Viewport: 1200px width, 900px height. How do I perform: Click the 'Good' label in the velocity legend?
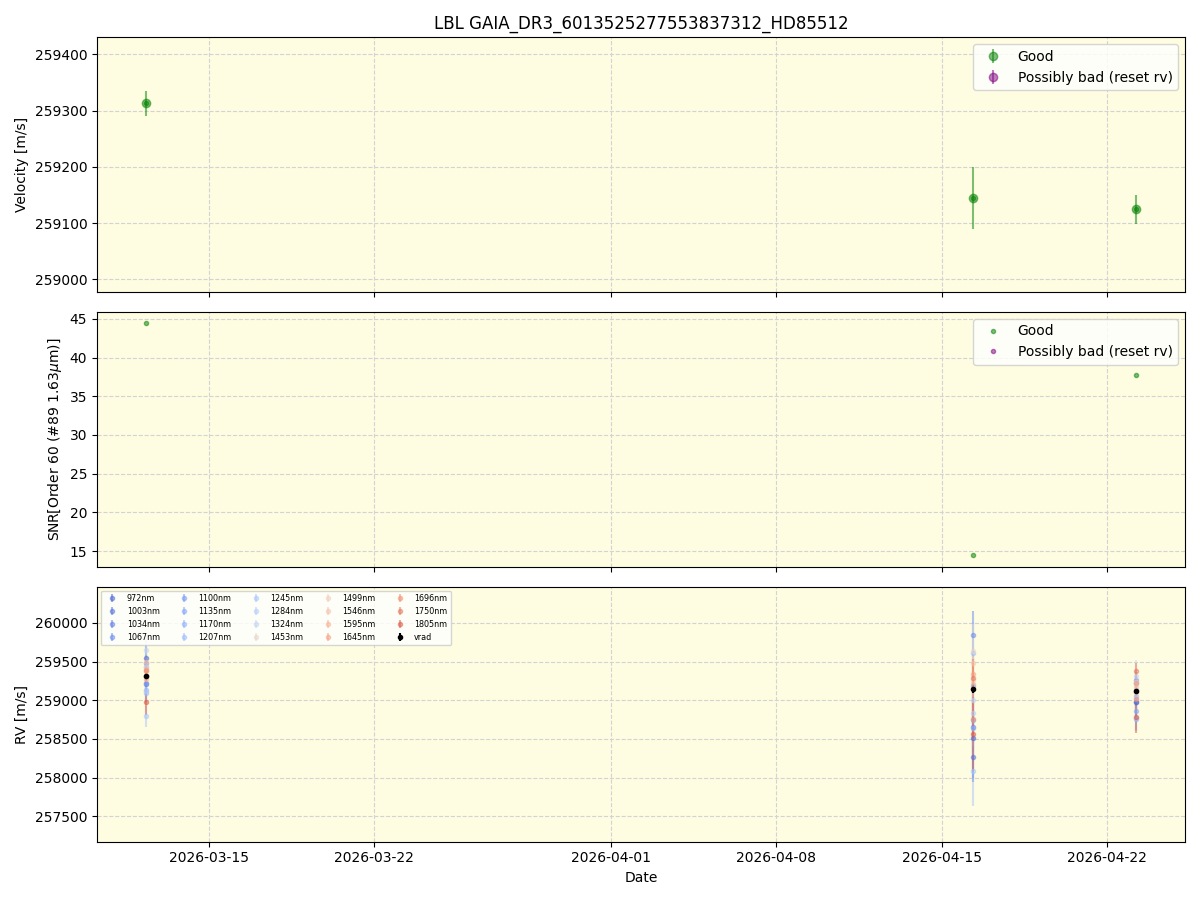coord(1035,57)
